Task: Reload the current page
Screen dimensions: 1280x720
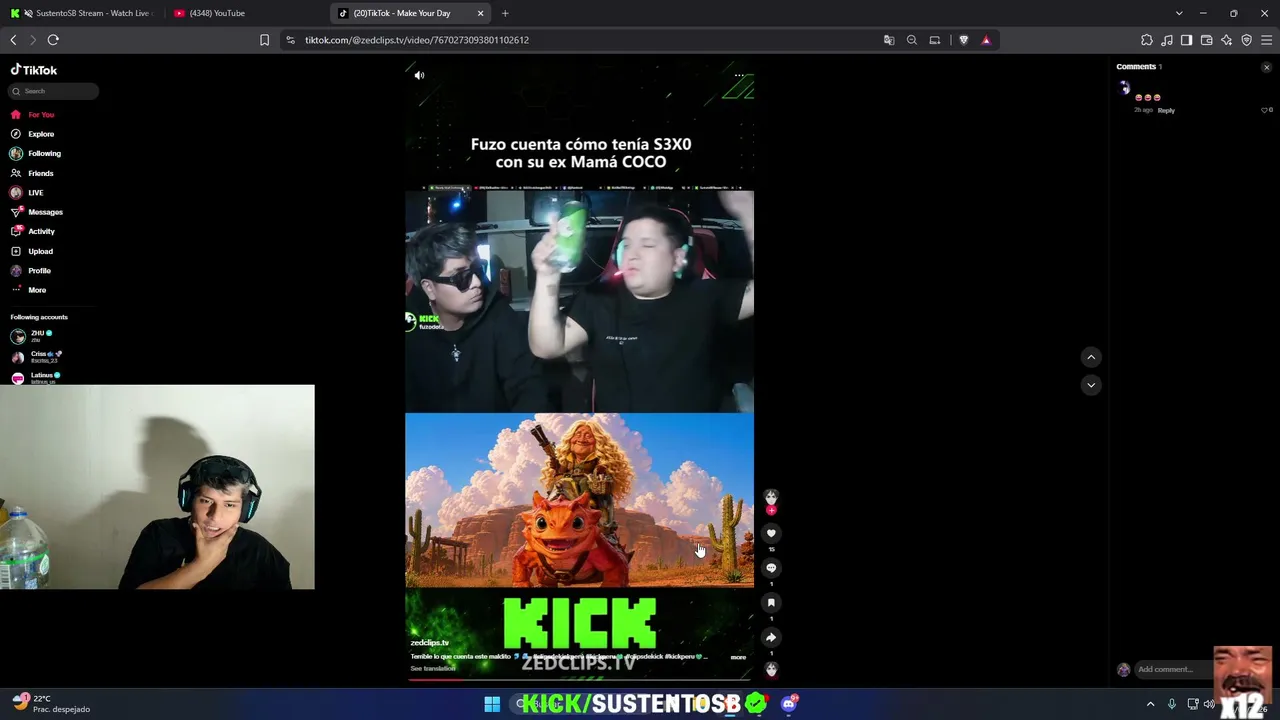Action: [x=53, y=40]
